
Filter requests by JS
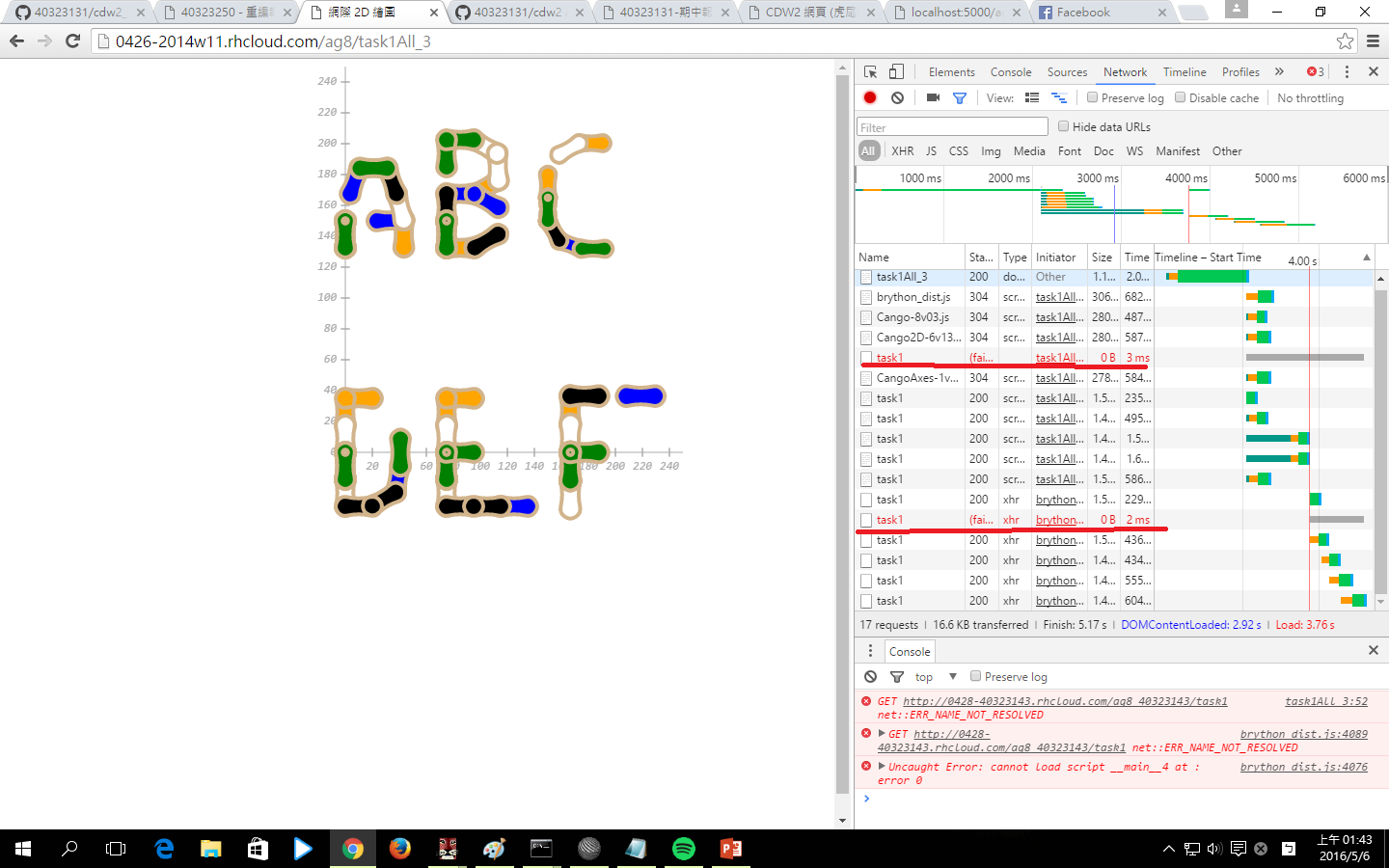pyautogui.click(x=931, y=151)
